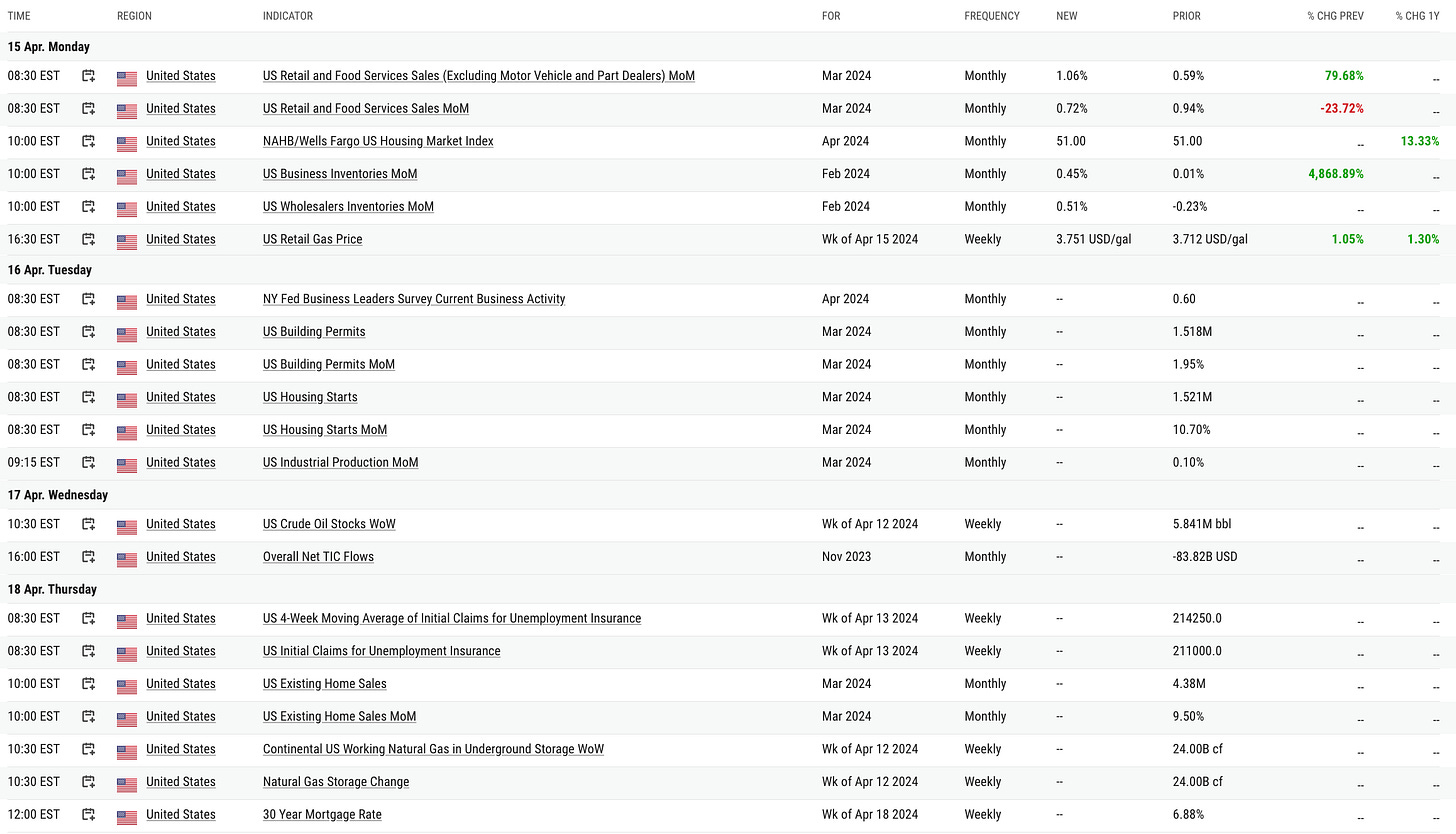Add US Crude Oil Stocks WoW to calendar
Screen dimensions: 1456x834
[x=88, y=524]
